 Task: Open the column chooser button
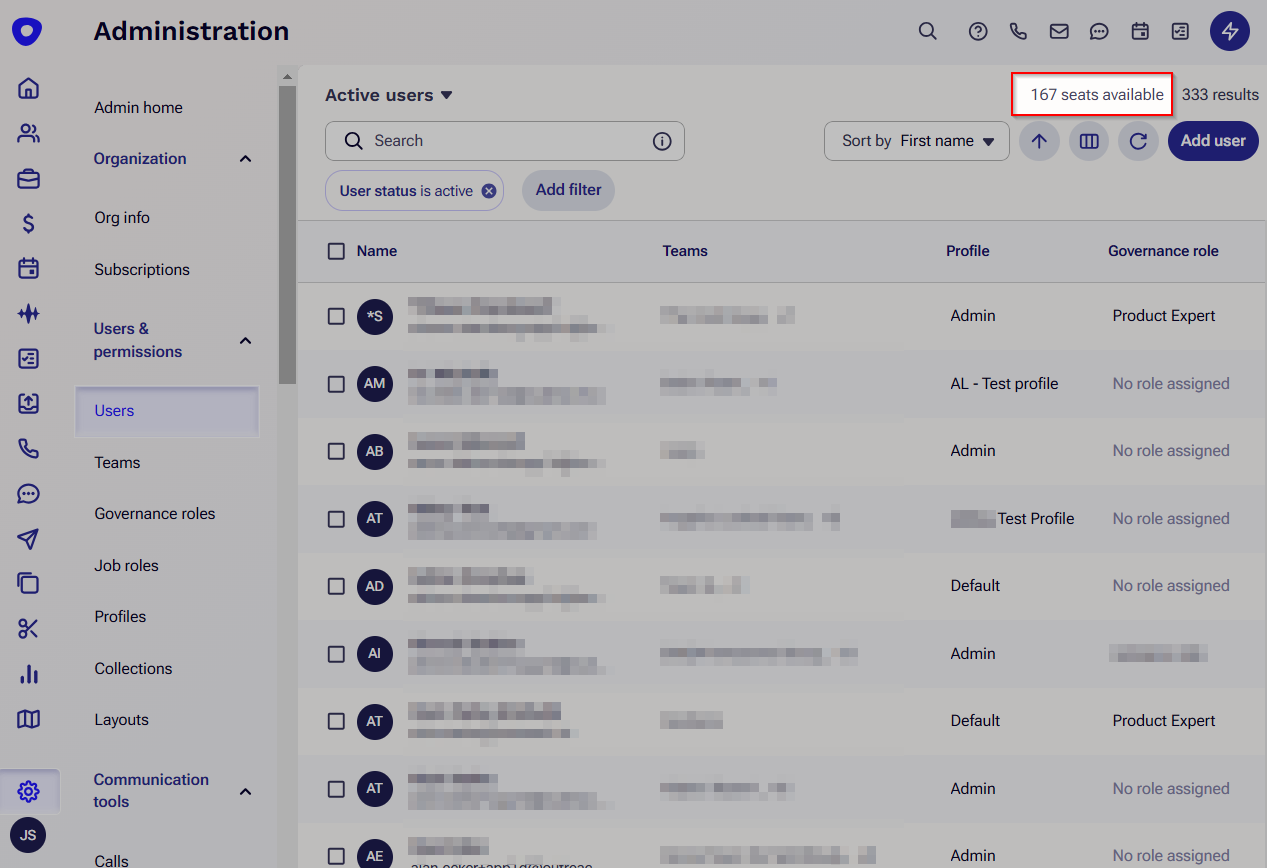[x=1089, y=141]
